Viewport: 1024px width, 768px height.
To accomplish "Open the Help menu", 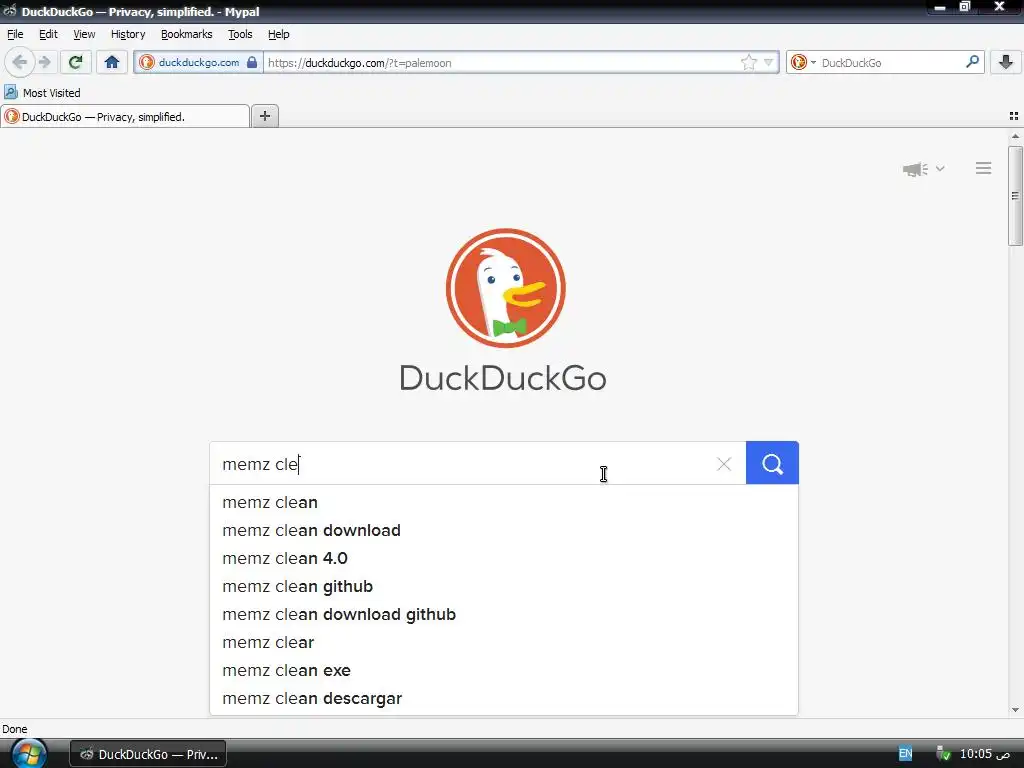I will (x=279, y=34).
